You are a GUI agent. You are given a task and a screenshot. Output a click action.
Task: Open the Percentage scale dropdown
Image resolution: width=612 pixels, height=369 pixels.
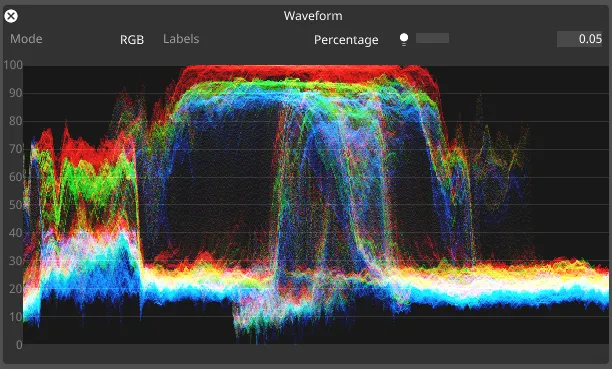point(346,39)
